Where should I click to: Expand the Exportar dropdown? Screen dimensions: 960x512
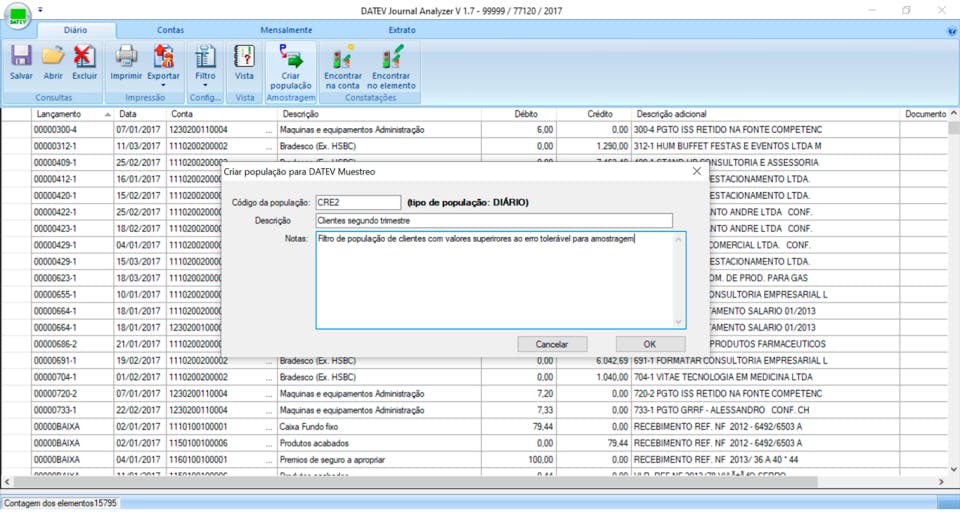tap(164, 86)
